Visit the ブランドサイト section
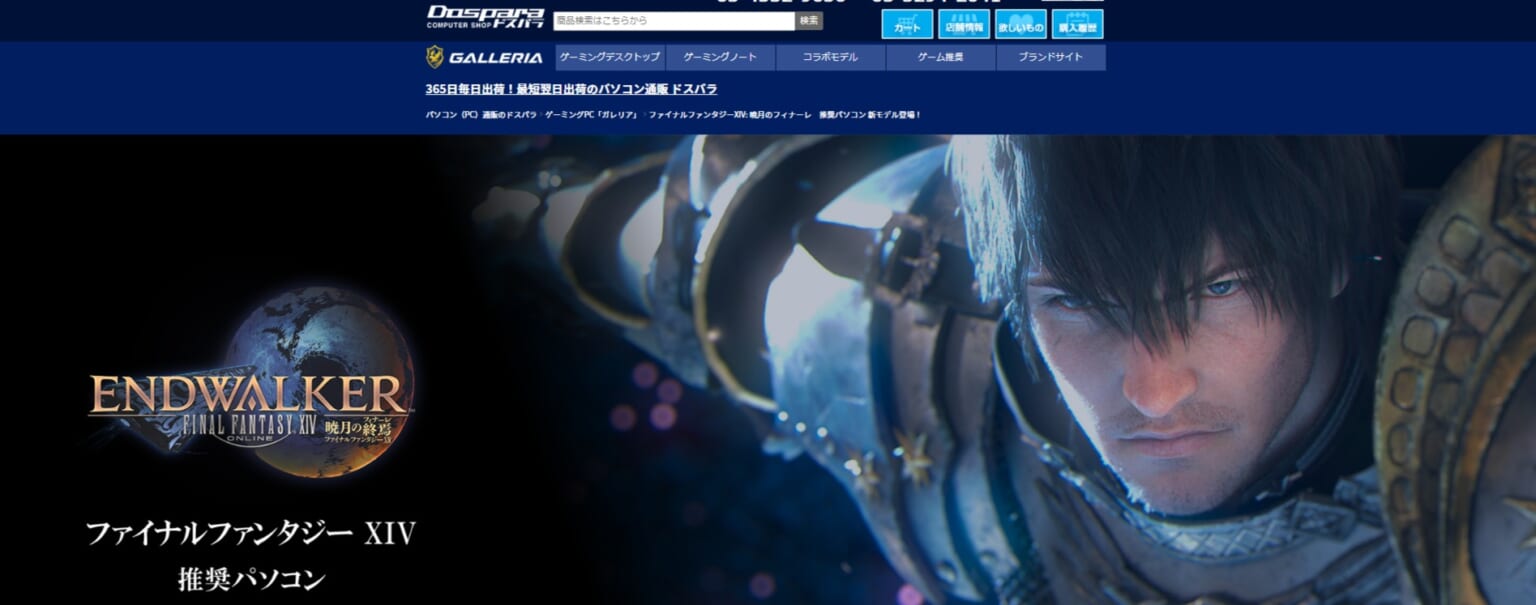The image size is (1536, 605). tap(1052, 58)
